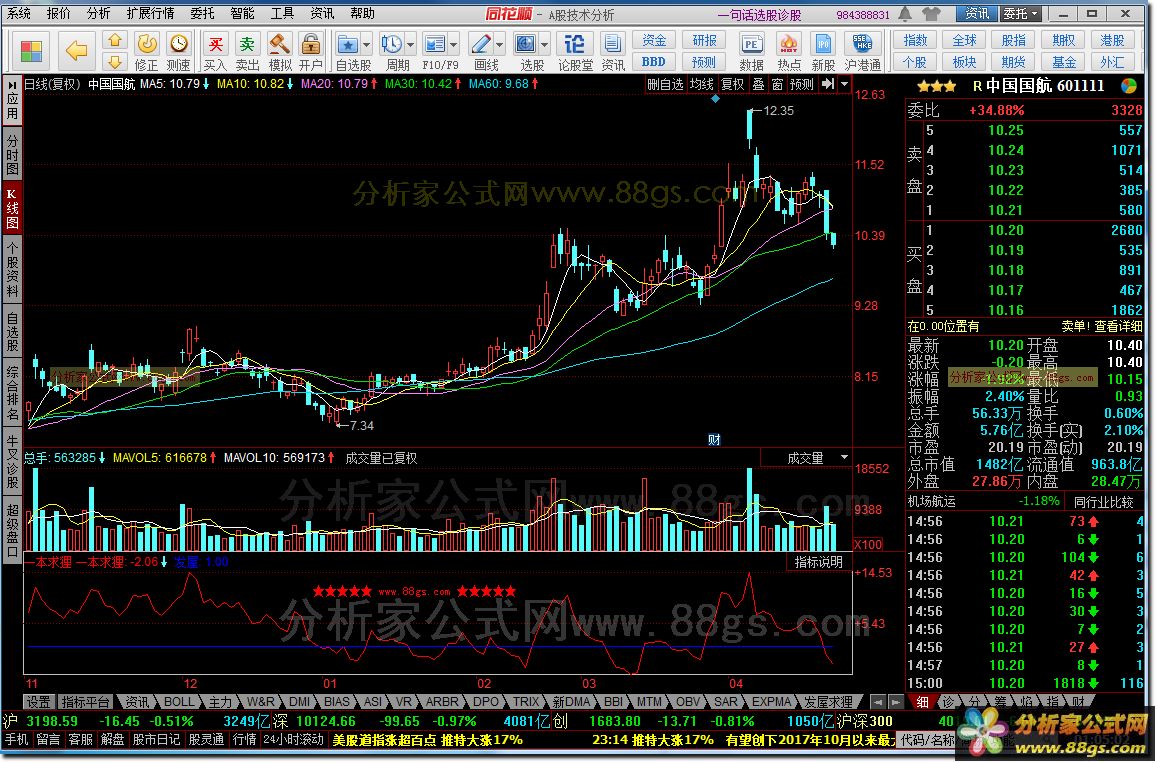Toggle the 应用 sidebar panel
This screenshot has width=1157, height=763.
tap(12, 100)
